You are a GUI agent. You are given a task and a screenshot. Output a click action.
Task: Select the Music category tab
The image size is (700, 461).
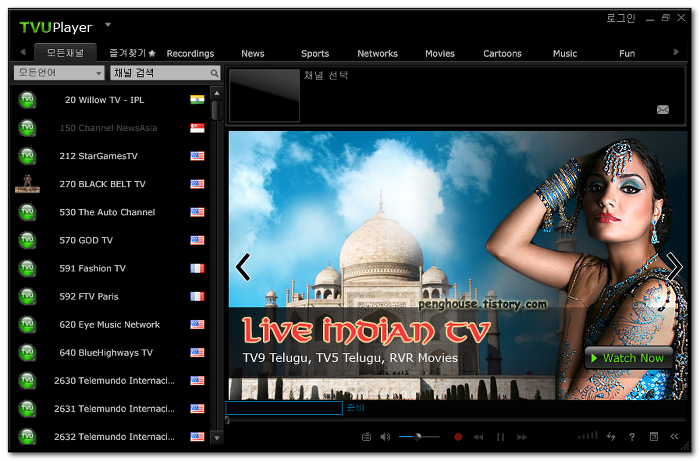pyautogui.click(x=565, y=54)
